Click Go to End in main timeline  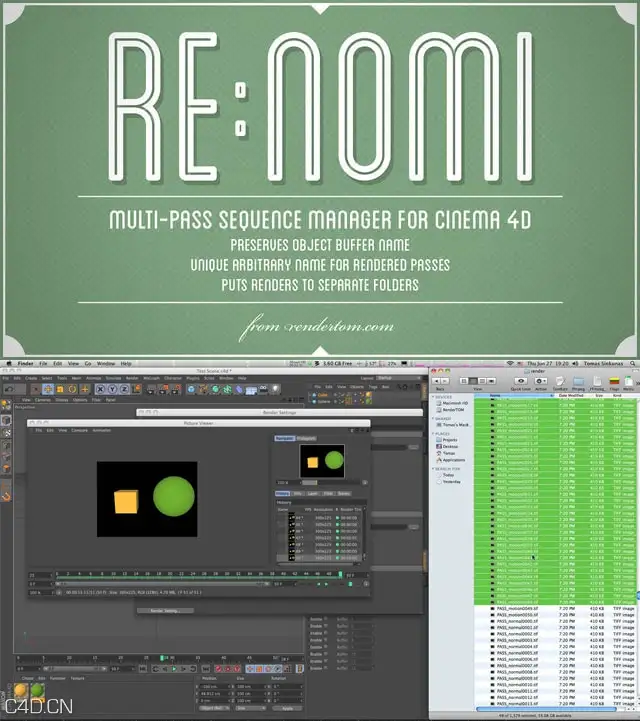tap(206, 669)
